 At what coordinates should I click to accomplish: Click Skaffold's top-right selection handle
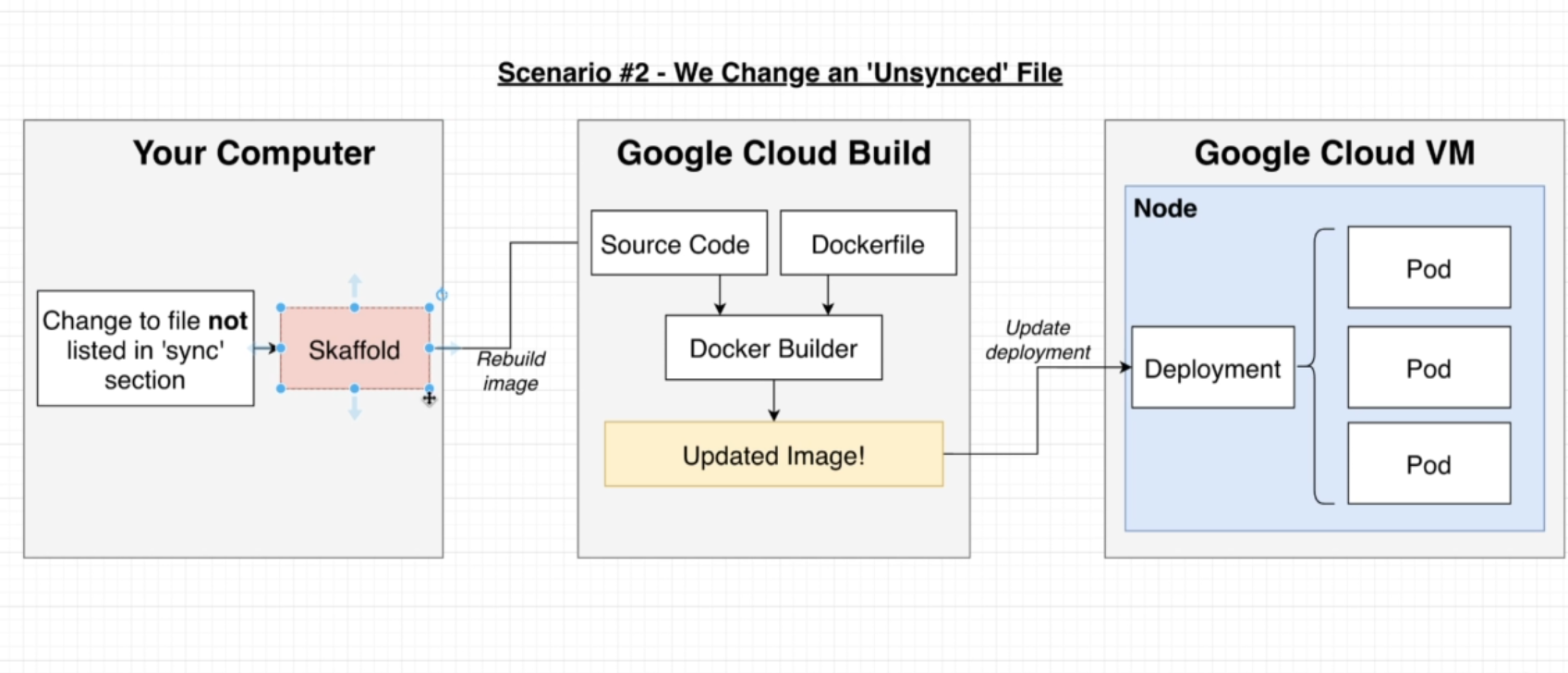(x=430, y=308)
